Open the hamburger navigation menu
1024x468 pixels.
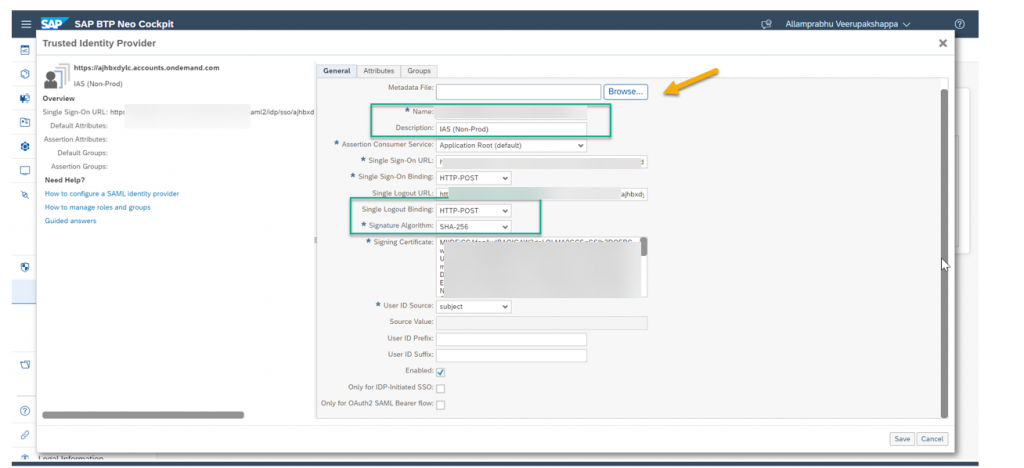coord(25,24)
